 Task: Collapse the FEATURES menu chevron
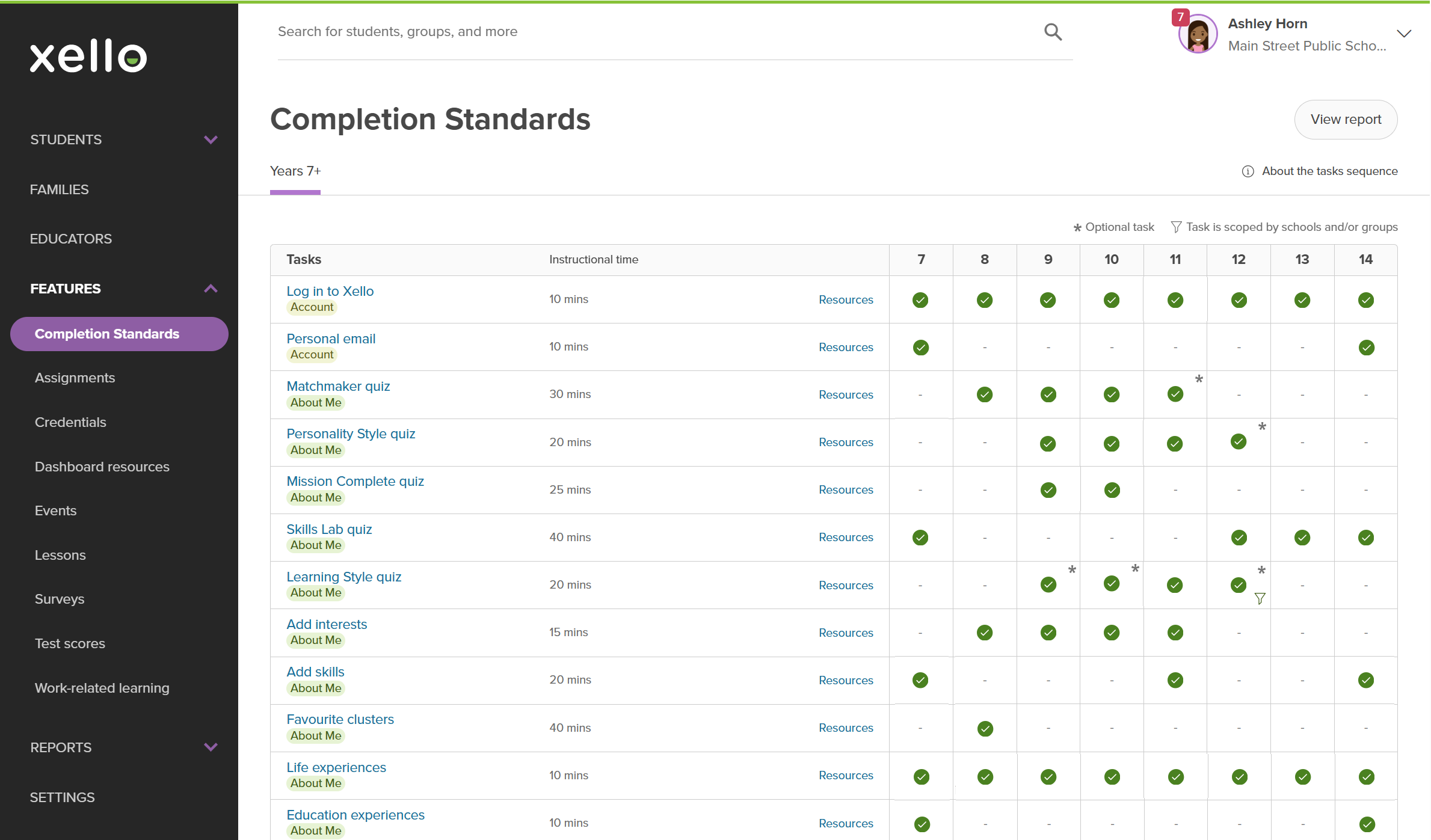211,289
